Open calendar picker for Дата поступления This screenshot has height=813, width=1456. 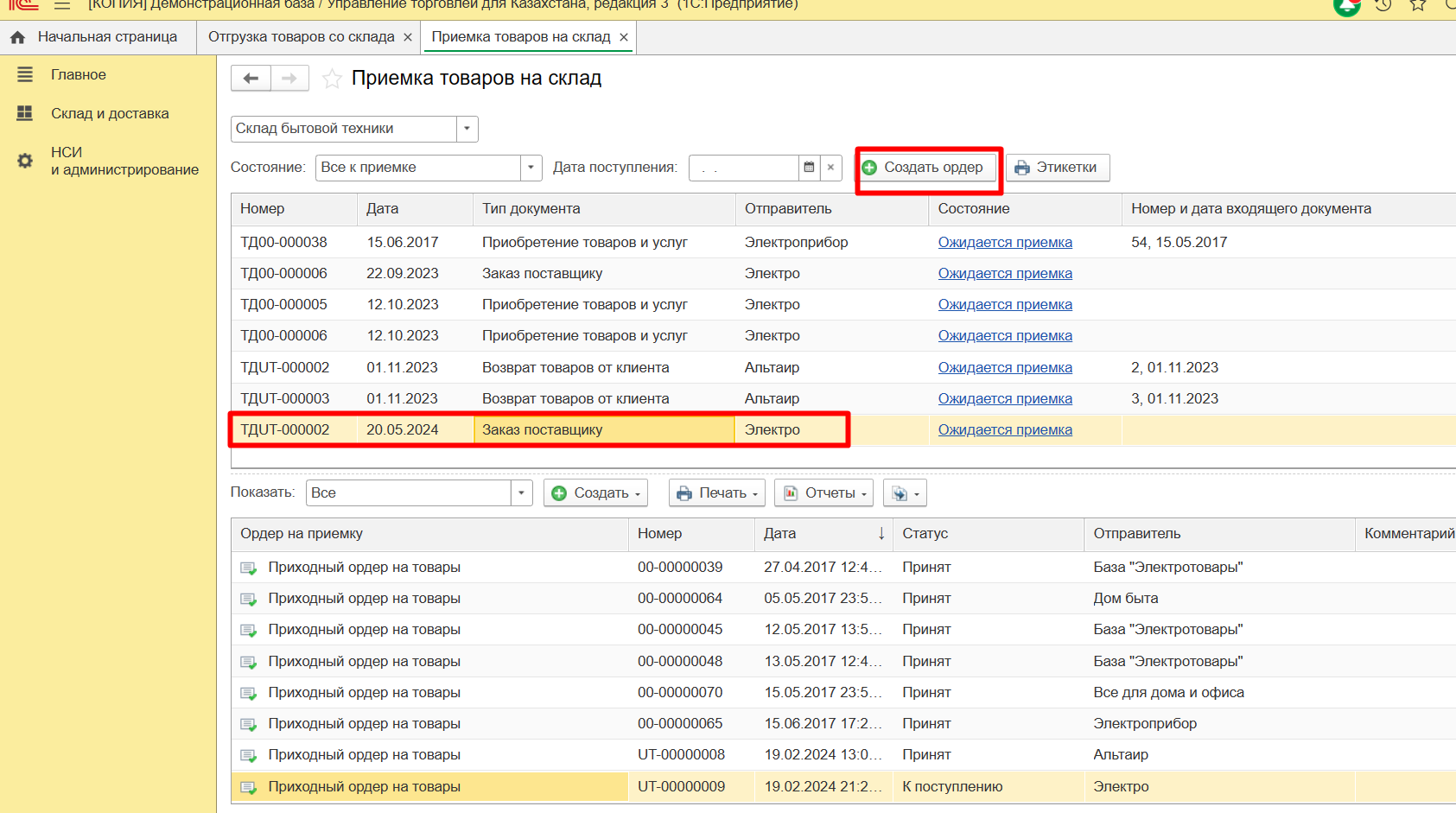809,168
